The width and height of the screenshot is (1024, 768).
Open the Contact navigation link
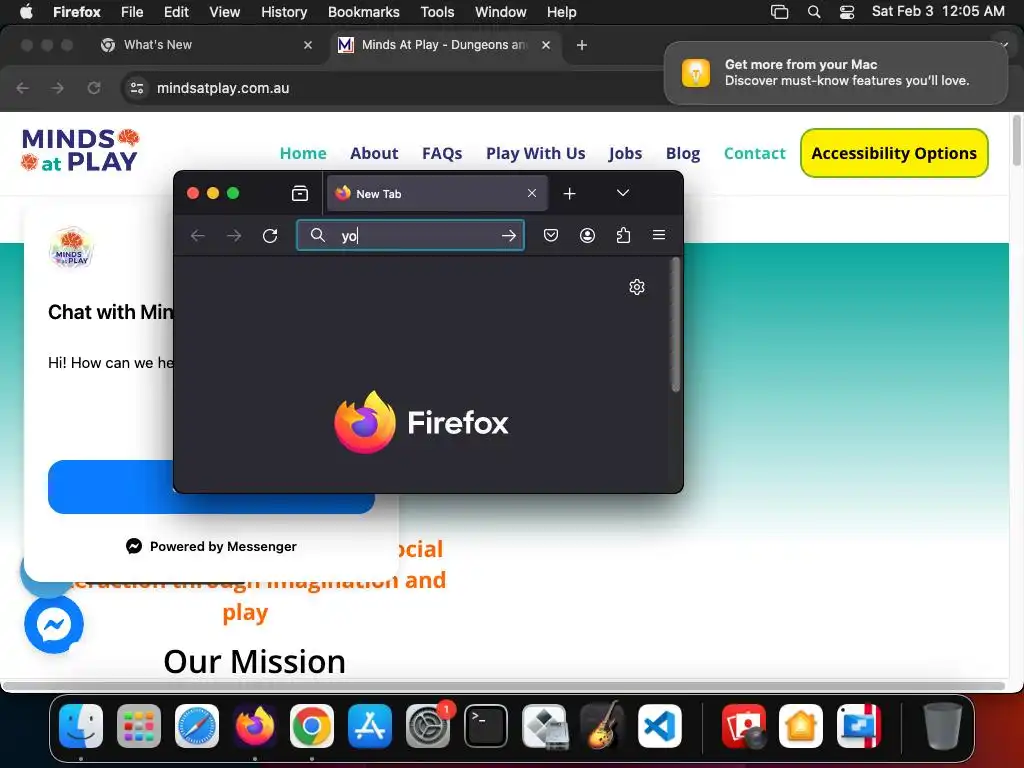(x=755, y=153)
